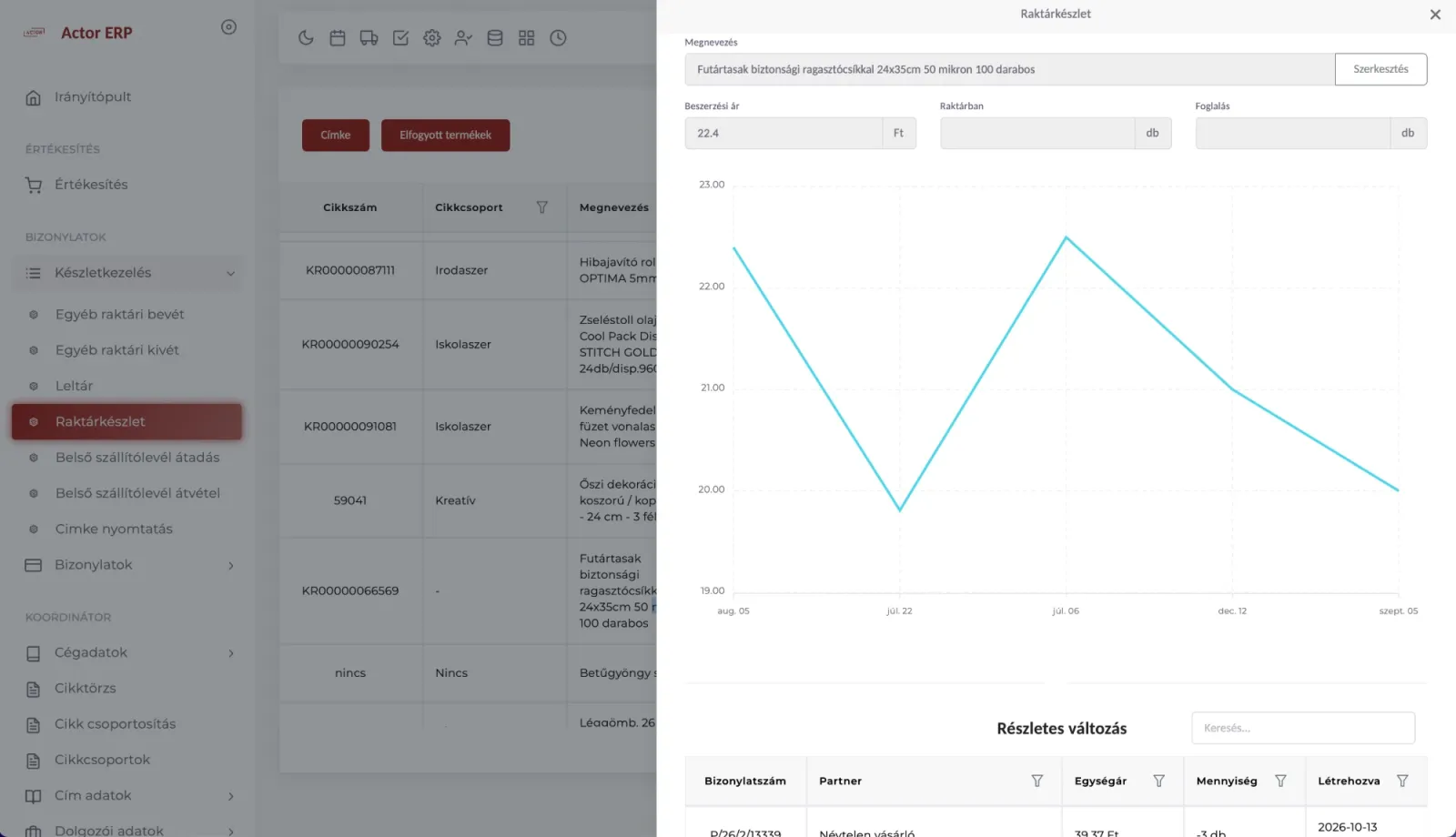This screenshot has height=837, width=1456.
Task: Collapse the Készletkezelés menu
Action: [127, 273]
